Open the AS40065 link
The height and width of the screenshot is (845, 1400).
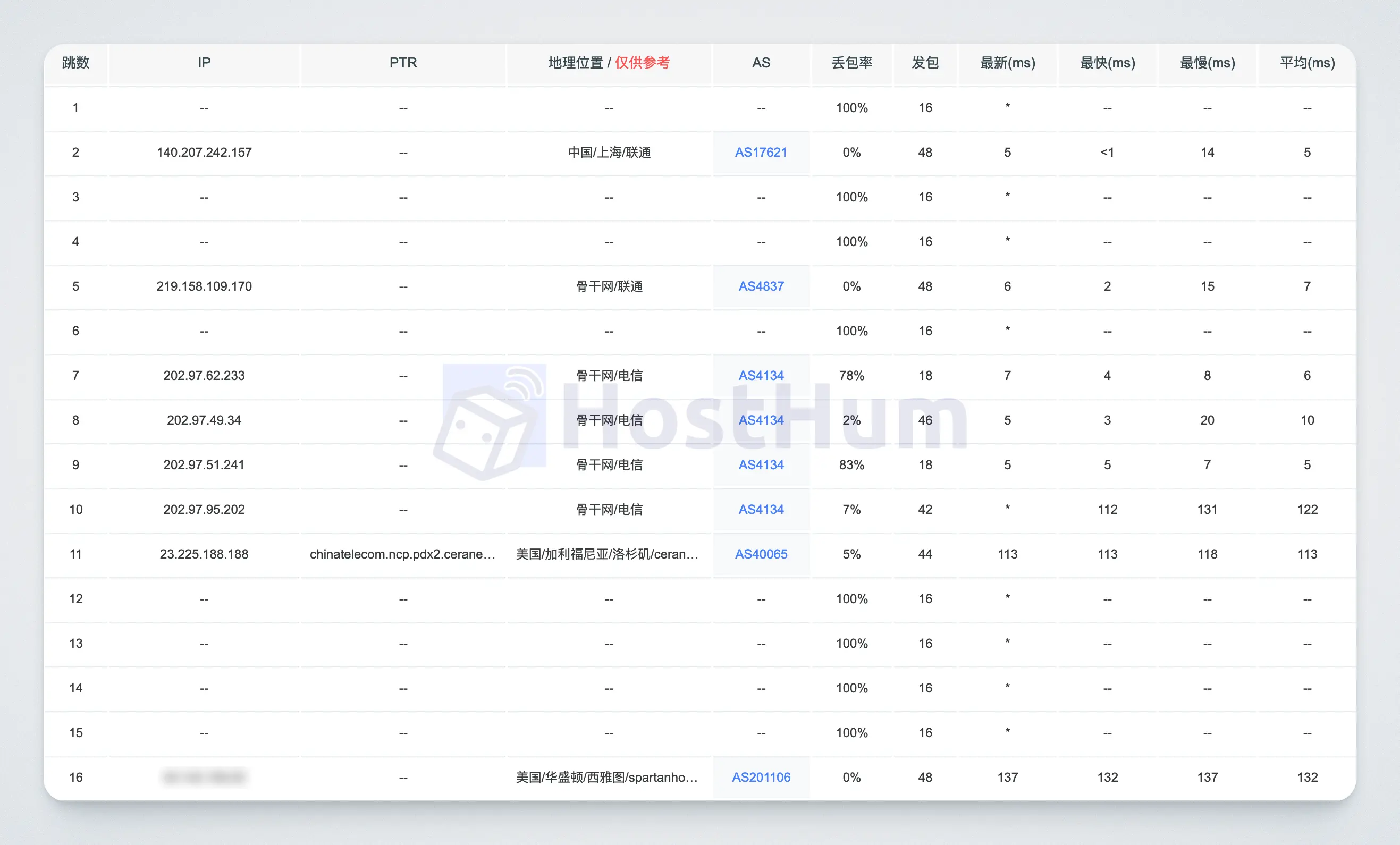pos(761,554)
